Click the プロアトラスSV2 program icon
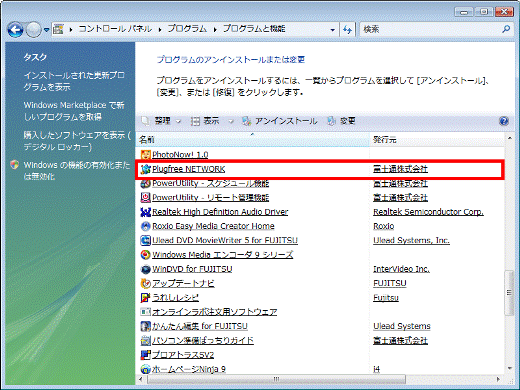Screen dimensions: 520x390 click(145, 355)
